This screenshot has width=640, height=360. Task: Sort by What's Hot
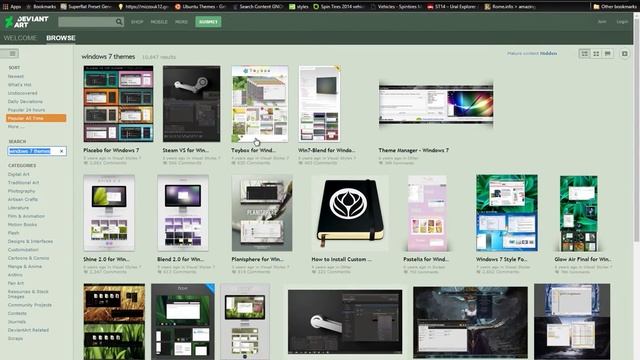20,84
